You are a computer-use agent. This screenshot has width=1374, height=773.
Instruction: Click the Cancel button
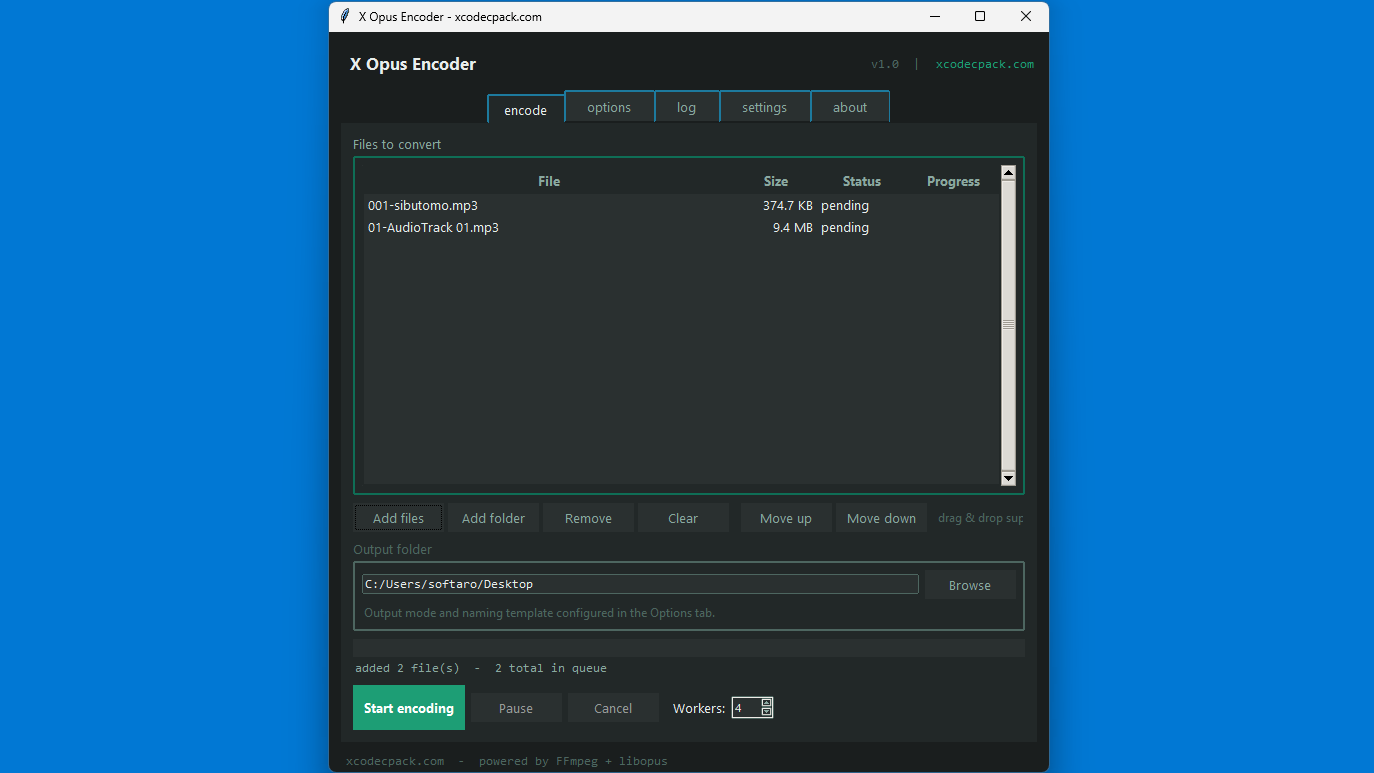[x=612, y=707]
